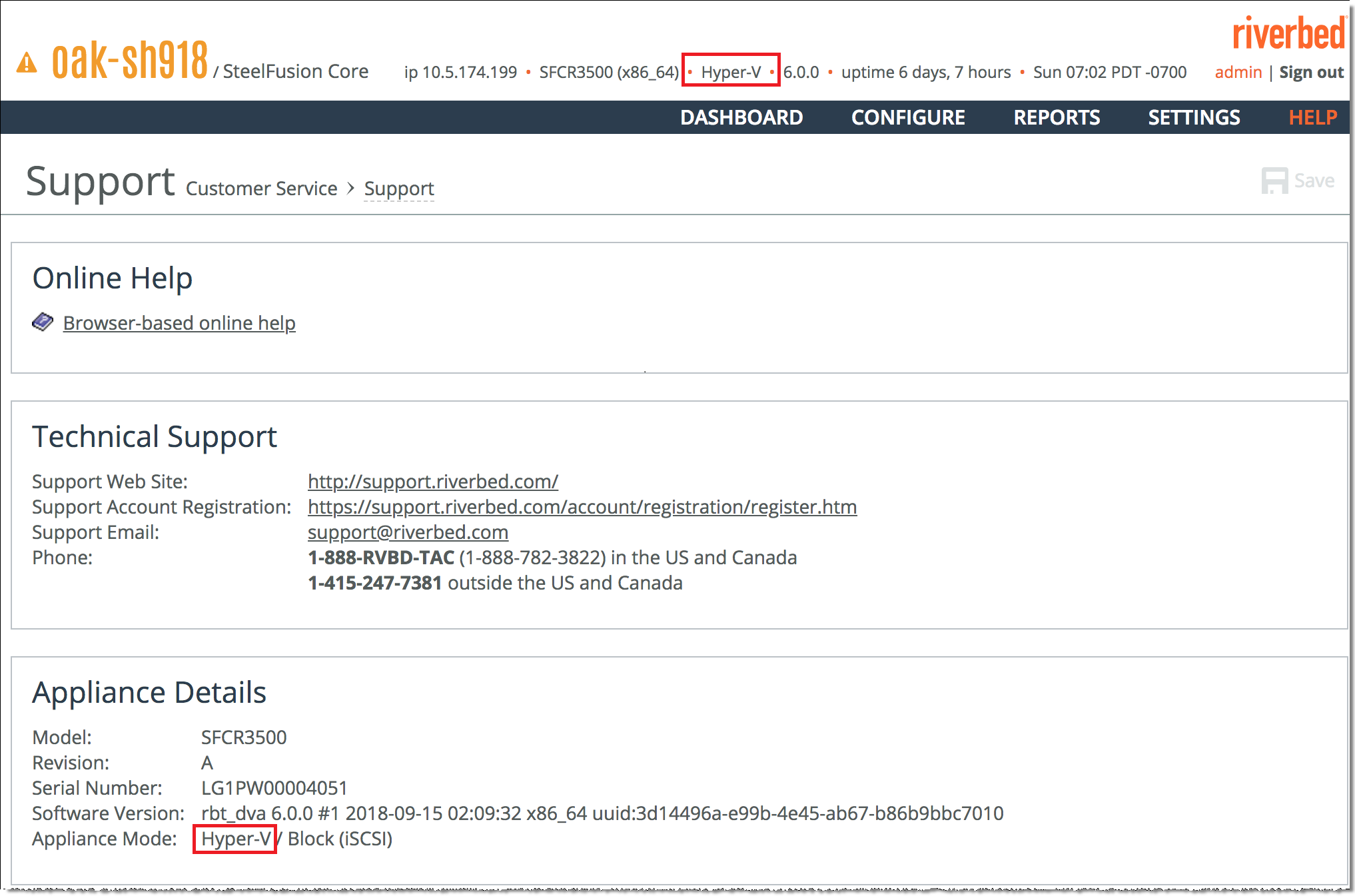1355x896 pixels.
Task: Click Hyper-V in the header bar
Action: coord(731,72)
